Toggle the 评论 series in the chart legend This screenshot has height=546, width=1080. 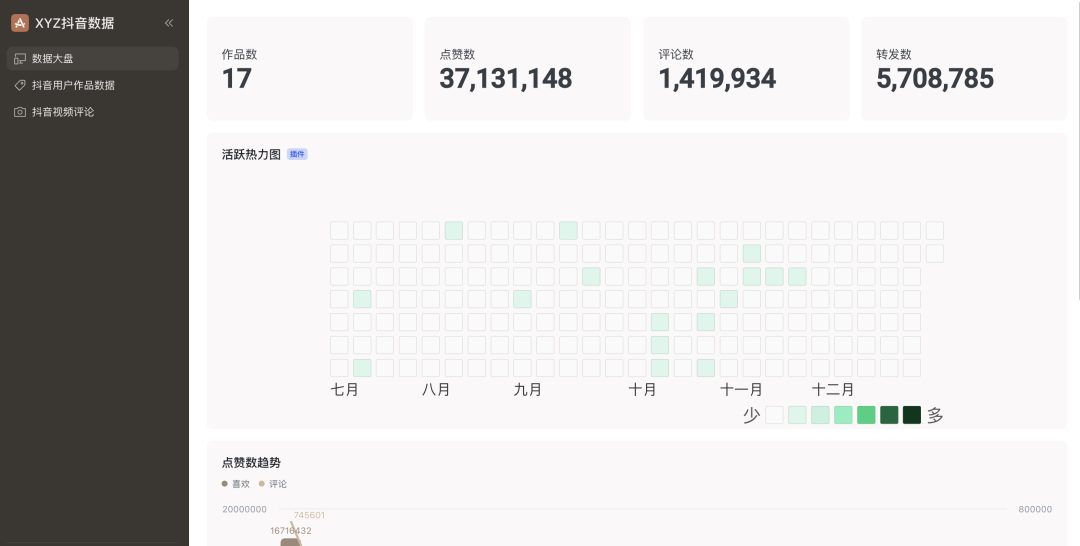[x=273, y=484]
